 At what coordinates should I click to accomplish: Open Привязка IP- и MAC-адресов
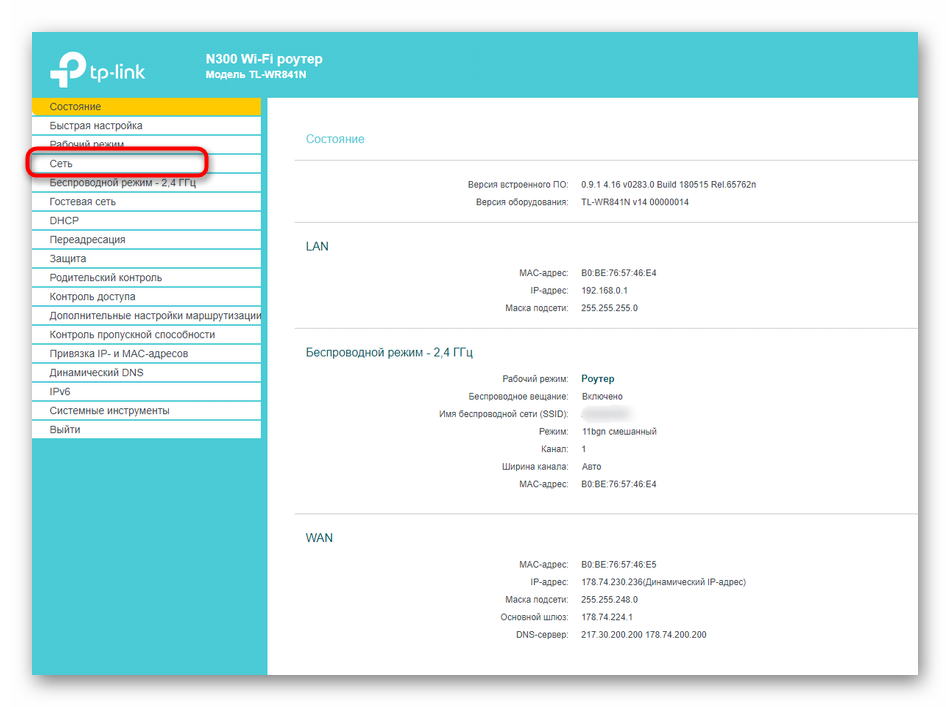coord(119,354)
